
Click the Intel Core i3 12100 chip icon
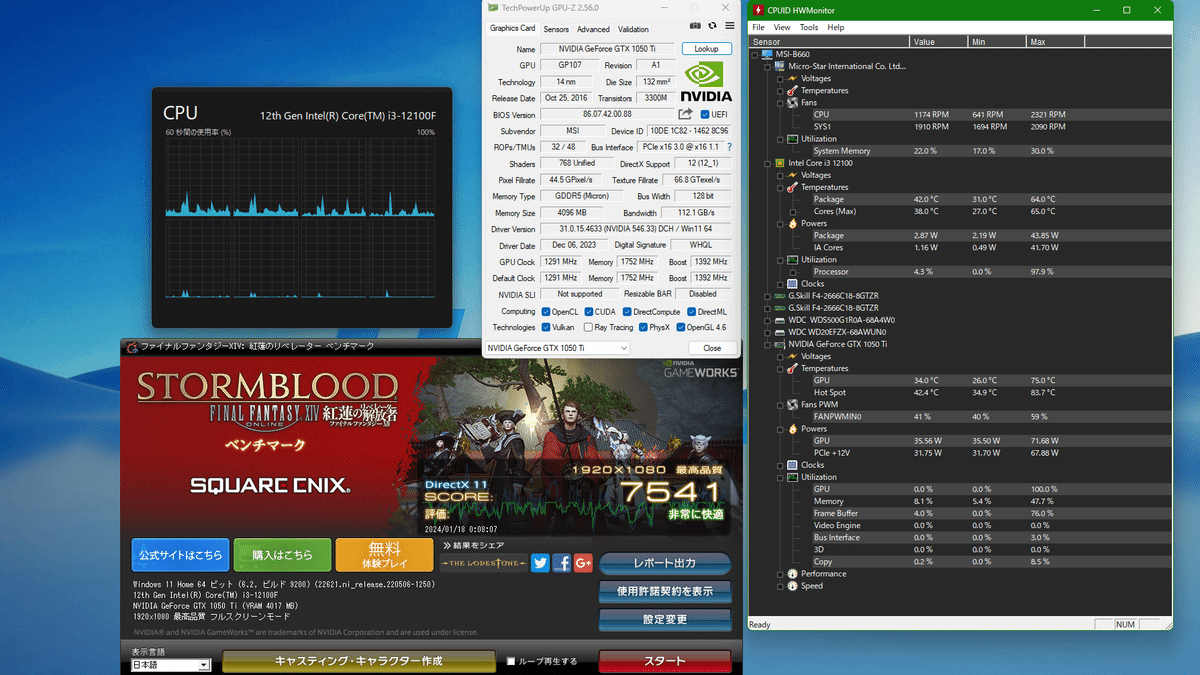780,163
